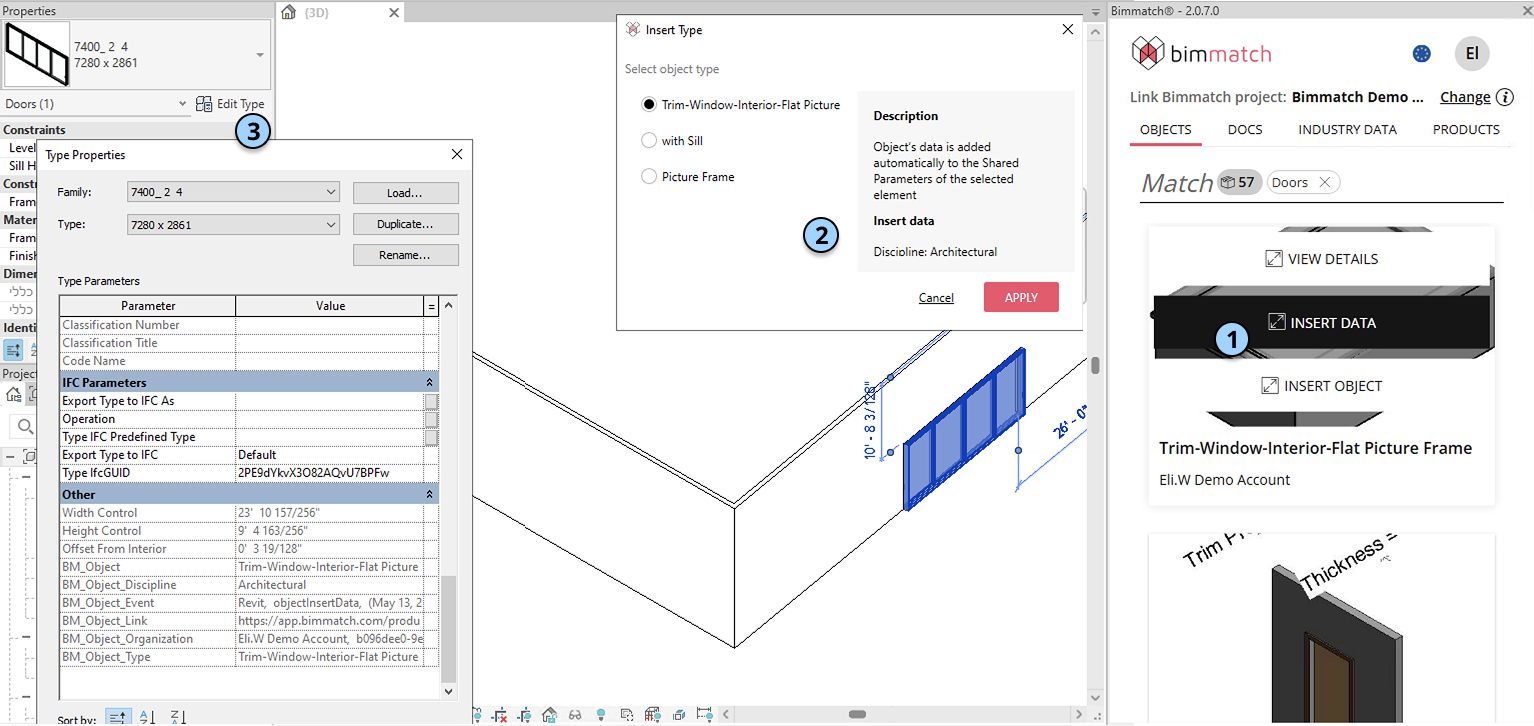The height and width of the screenshot is (726, 1534).
Task: Open the El user avatar in Bimmatch
Action: tap(1472, 54)
